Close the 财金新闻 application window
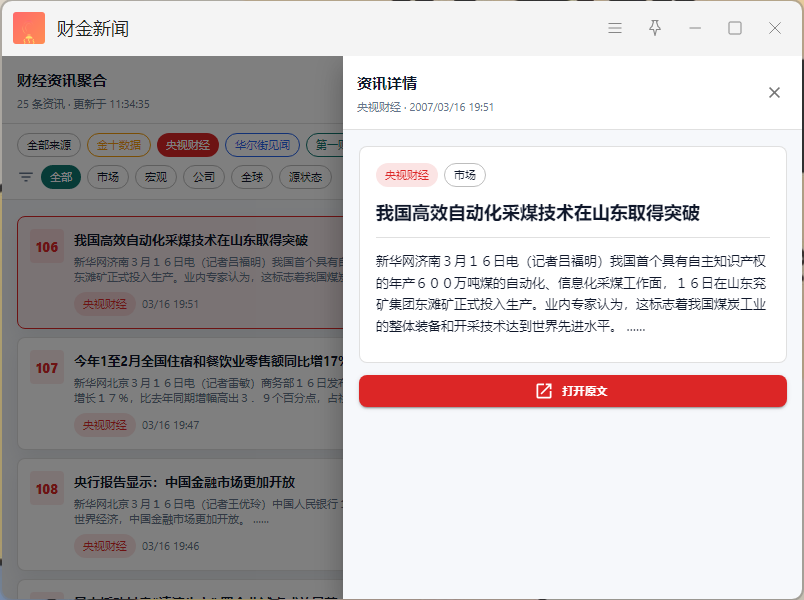Image resolution: width=804 pixels, height=600 pixels. (x=775, y=28)
